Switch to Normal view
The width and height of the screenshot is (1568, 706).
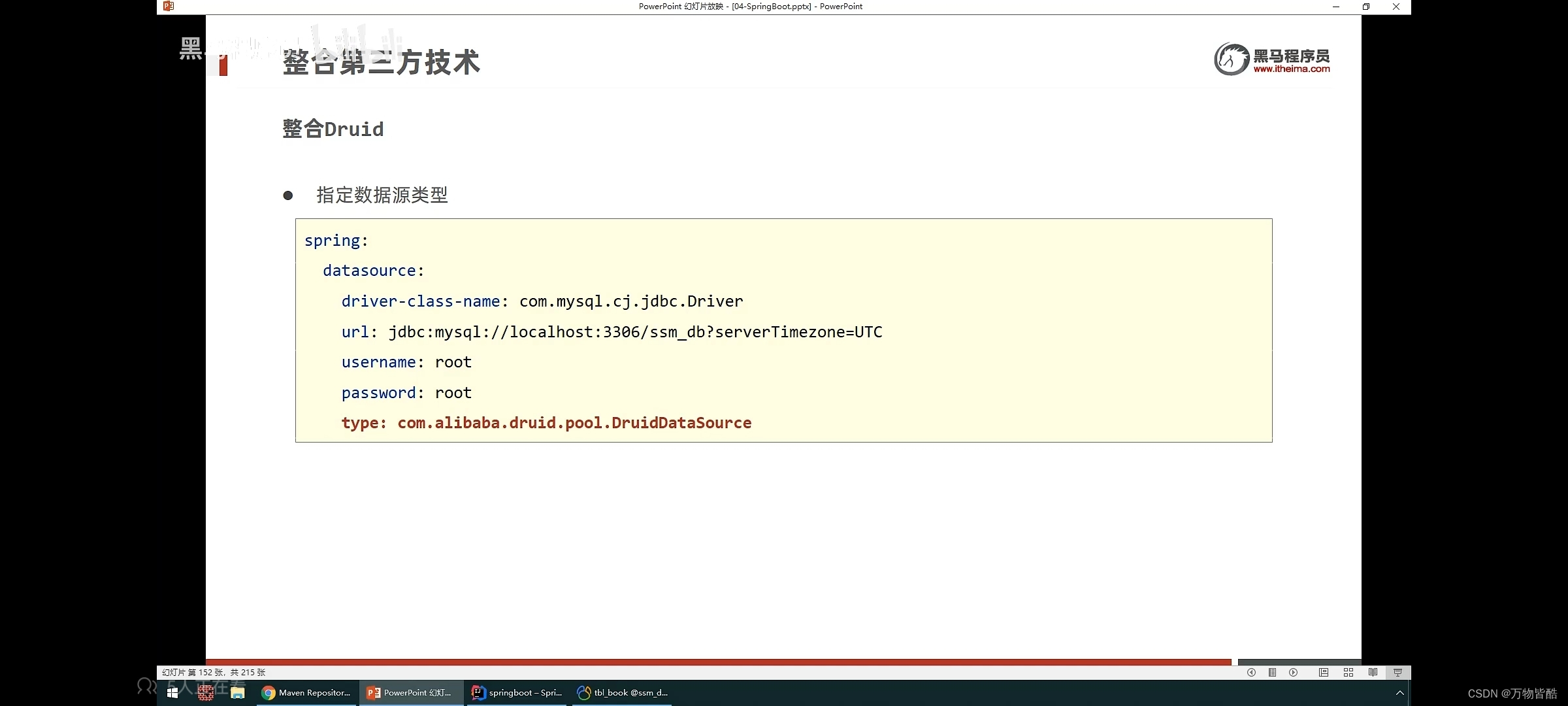click(x=1323, y=672)
